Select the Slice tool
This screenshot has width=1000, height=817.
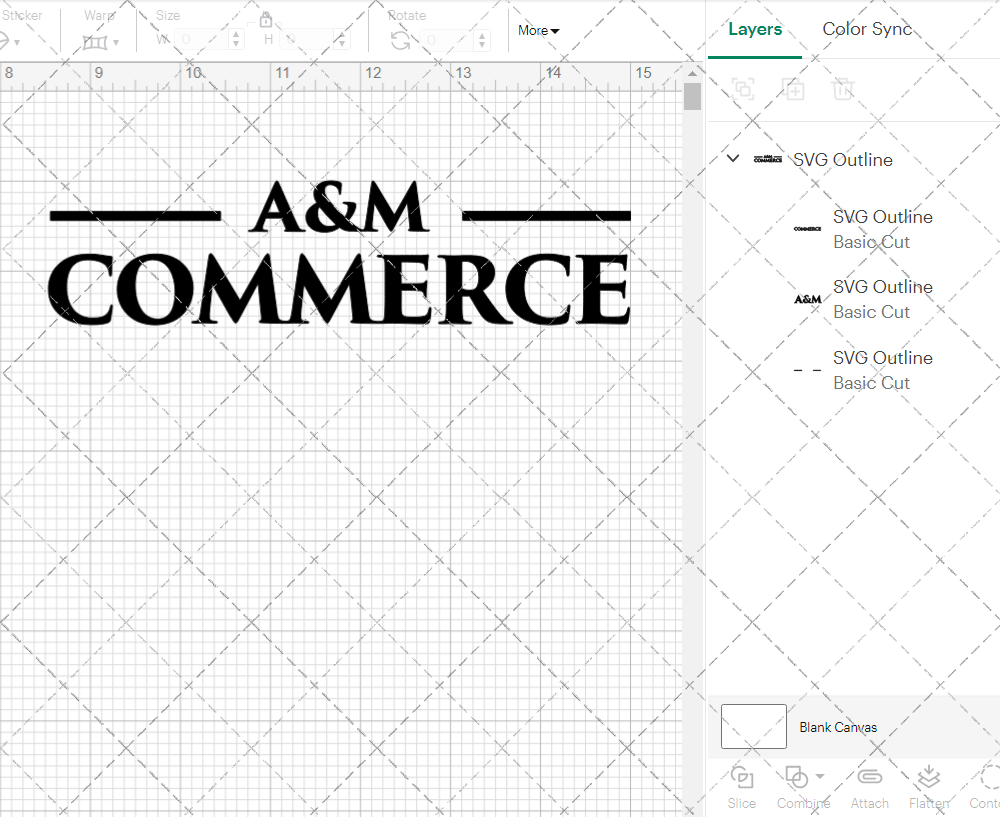741,786
